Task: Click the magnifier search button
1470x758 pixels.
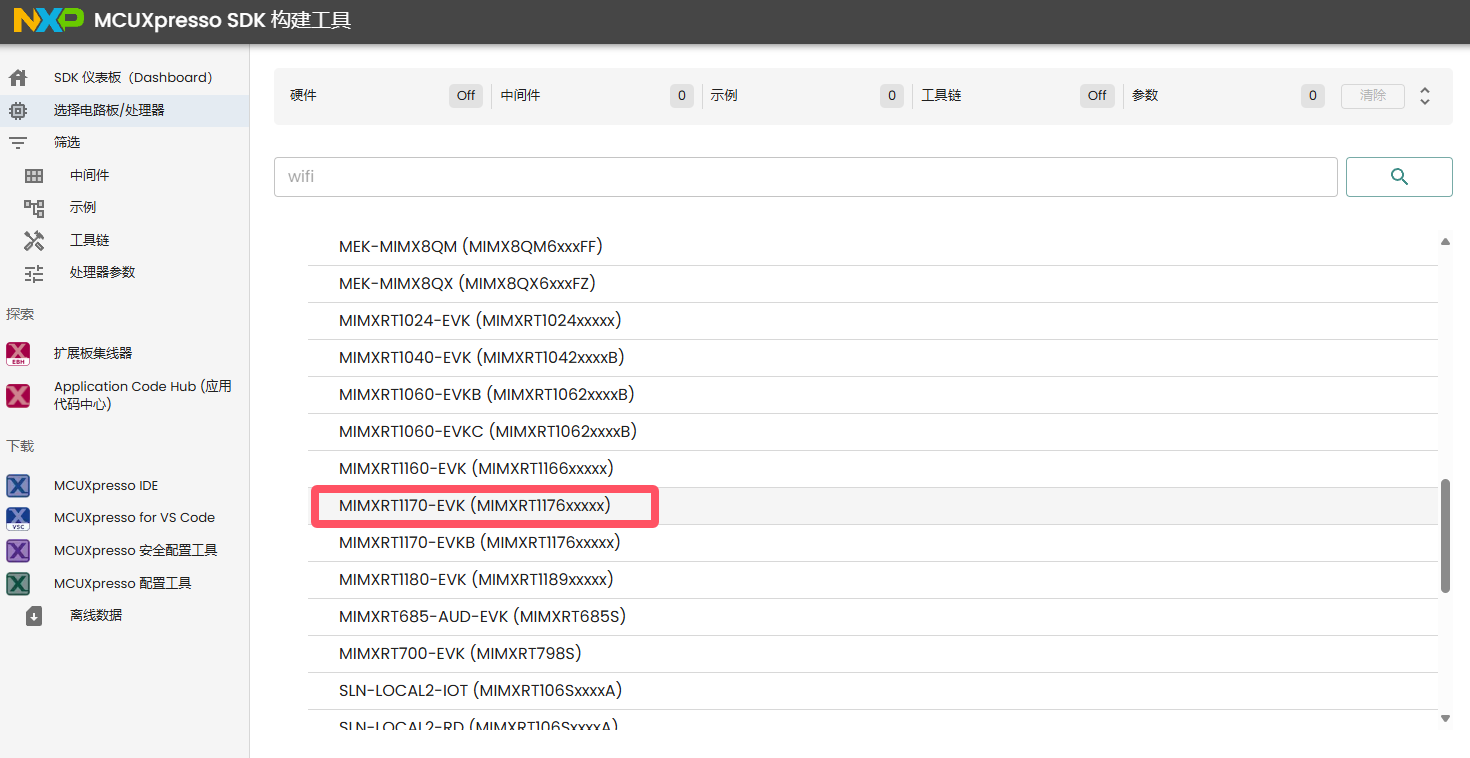Action: pos(1399,177)
